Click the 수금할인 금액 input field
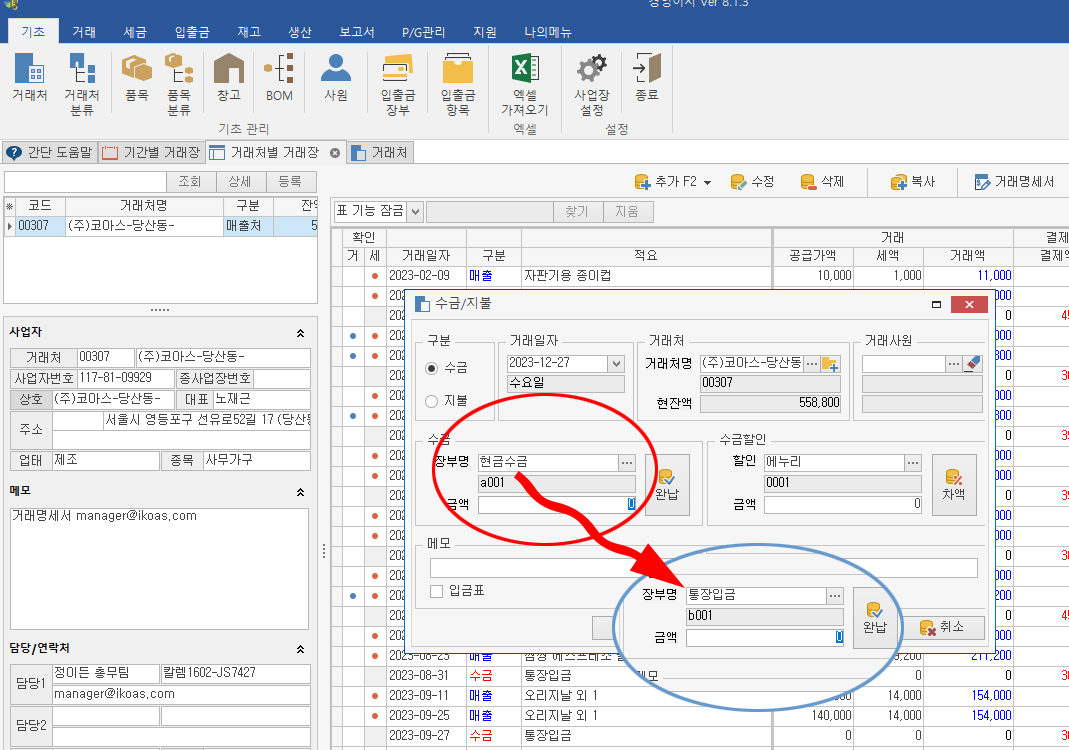This screenshot has width=1069, height=750. [x=842, y=505]
